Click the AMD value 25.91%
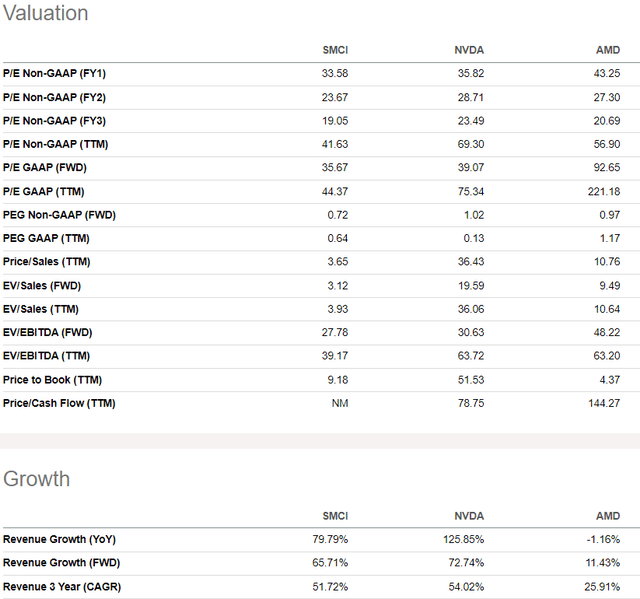The width and height of the screenshot is (640, 599). click(x=602, y=587)
